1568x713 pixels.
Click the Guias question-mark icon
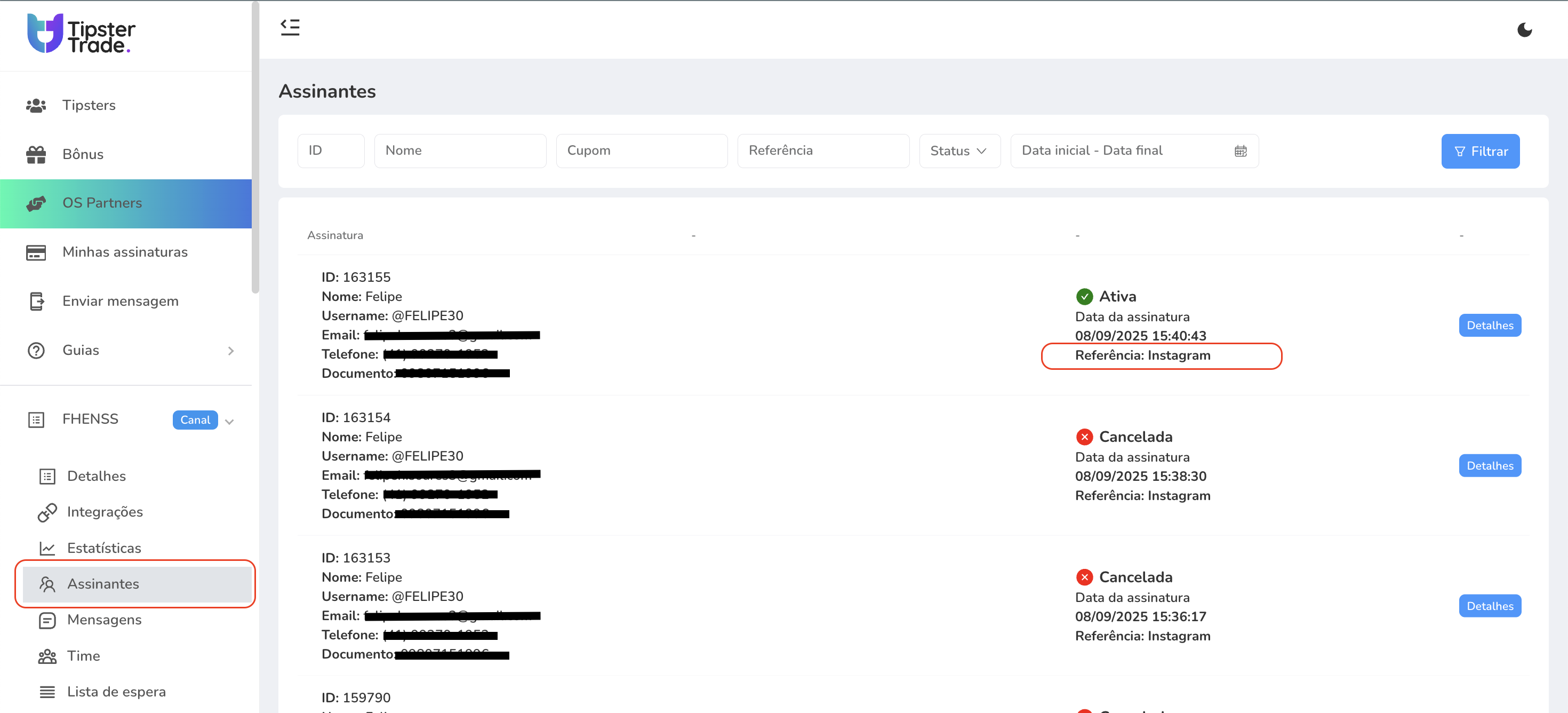[36, 351]
